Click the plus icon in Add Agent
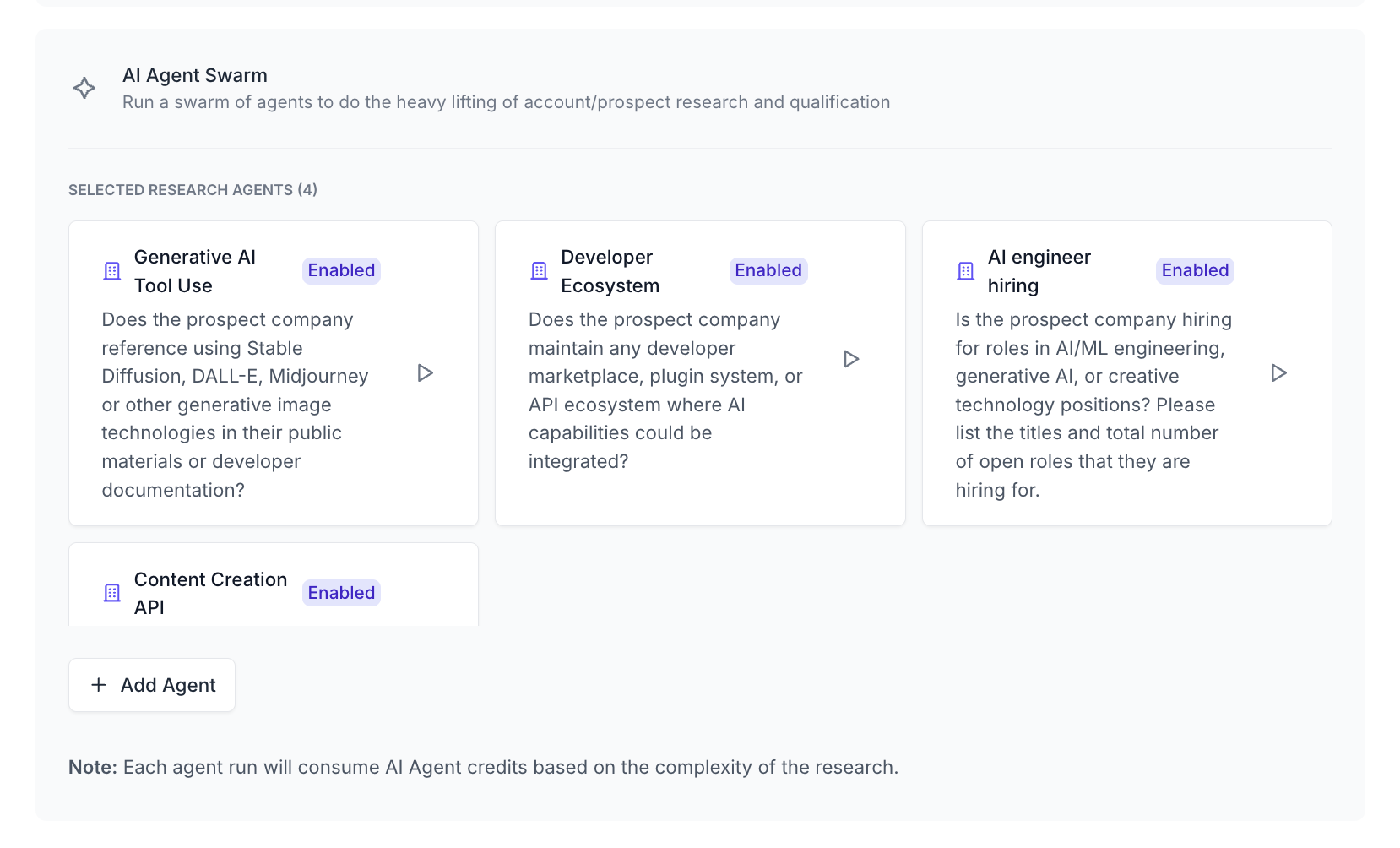This screenshot has width=1400, height=848. coord(99,685)
